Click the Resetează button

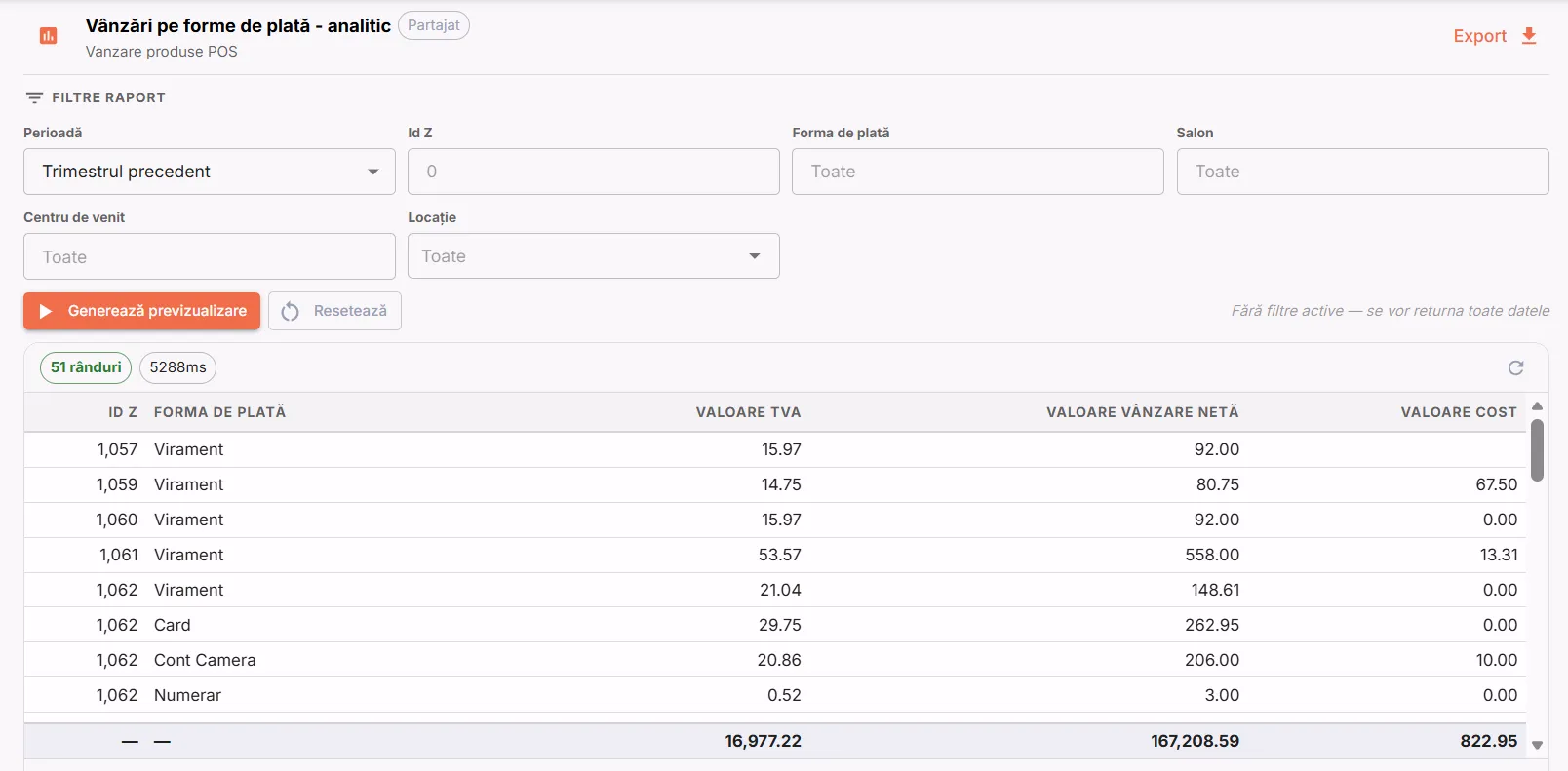(x=334, y=311)
